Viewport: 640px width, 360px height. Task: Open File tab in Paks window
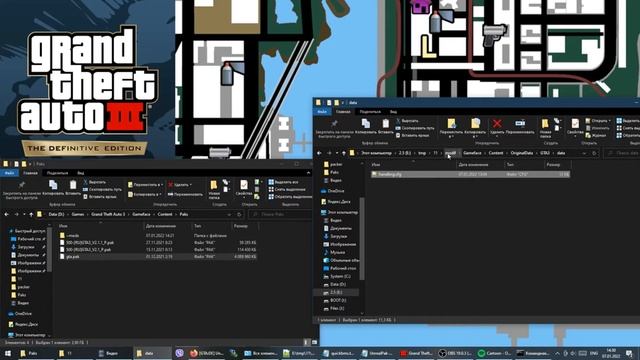tap(9, 173)
